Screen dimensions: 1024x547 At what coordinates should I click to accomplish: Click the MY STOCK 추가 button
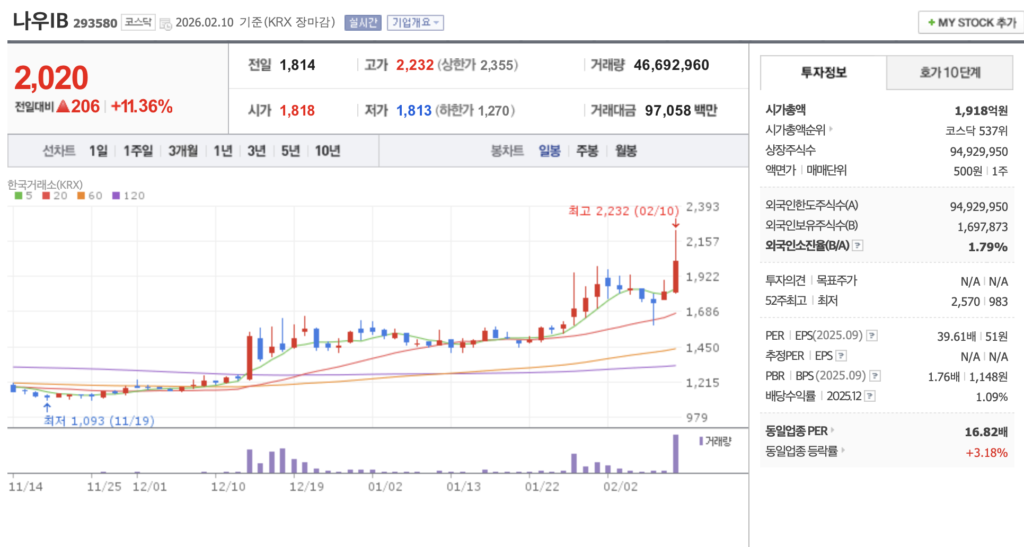[x=969, y=22]
